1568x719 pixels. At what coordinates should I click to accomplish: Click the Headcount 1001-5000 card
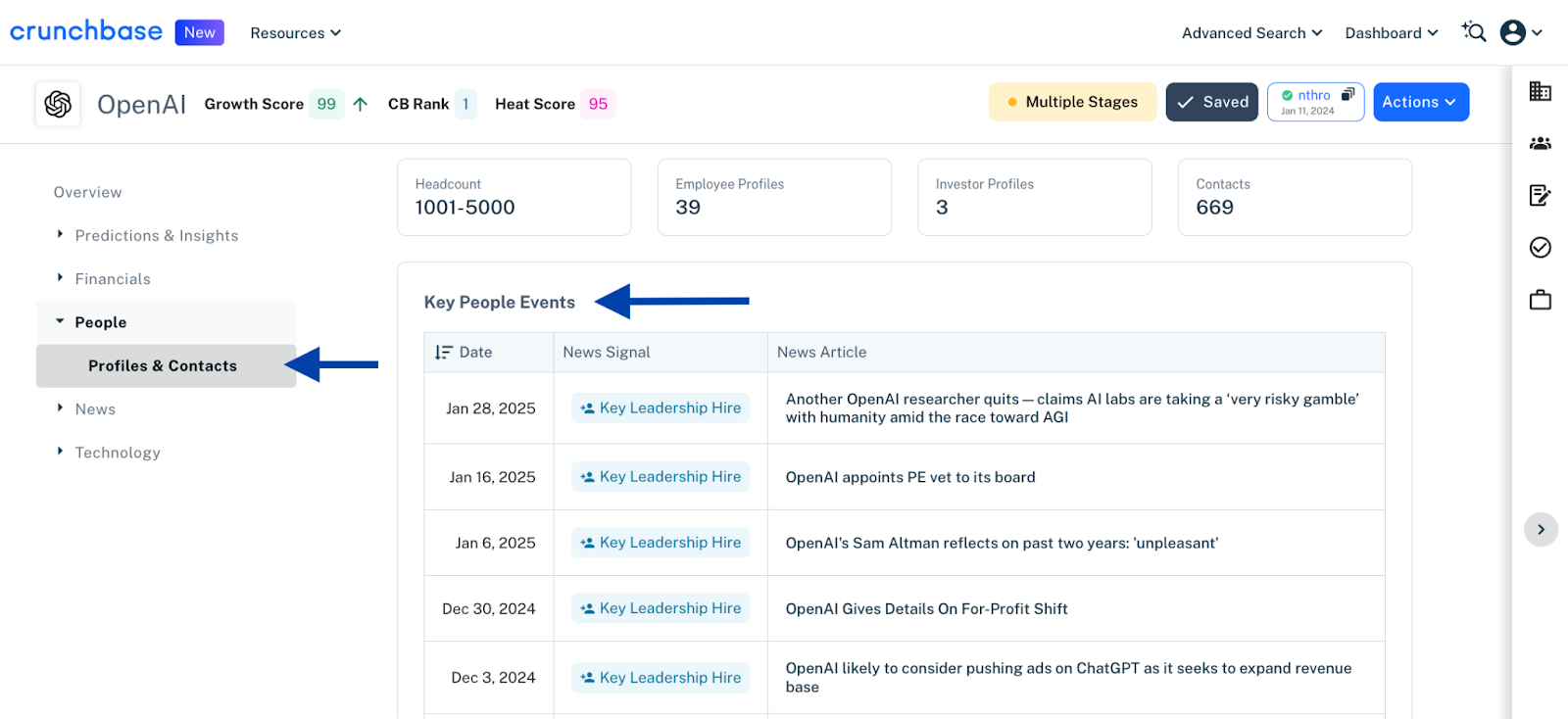coord(514,197)
